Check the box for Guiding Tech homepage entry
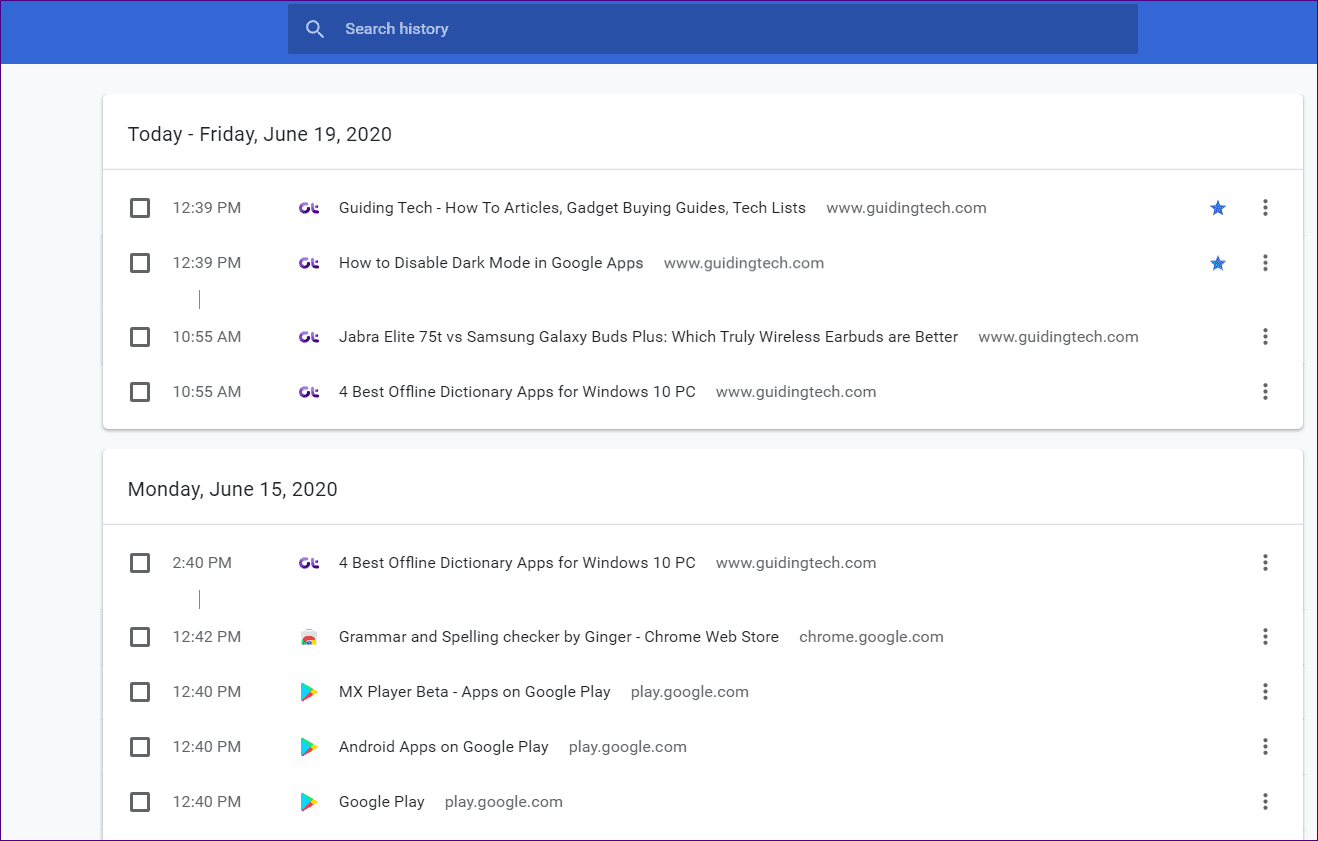1318x841 pixels. pyautogui.click(x=140, y=208)
